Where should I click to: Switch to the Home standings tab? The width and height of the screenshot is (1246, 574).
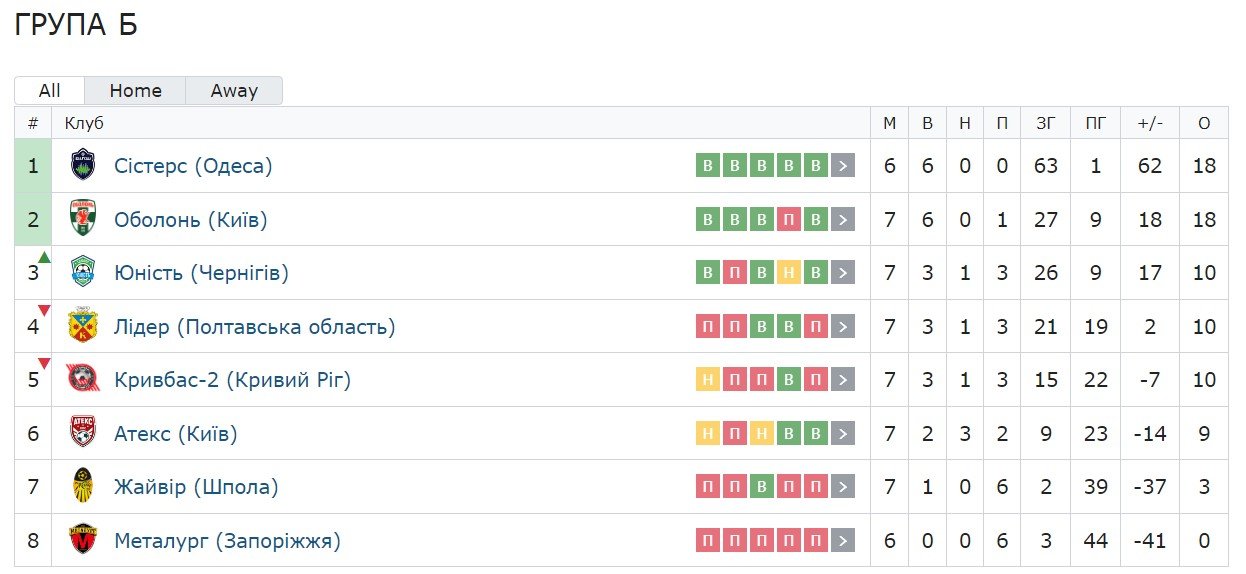[135, 91]
